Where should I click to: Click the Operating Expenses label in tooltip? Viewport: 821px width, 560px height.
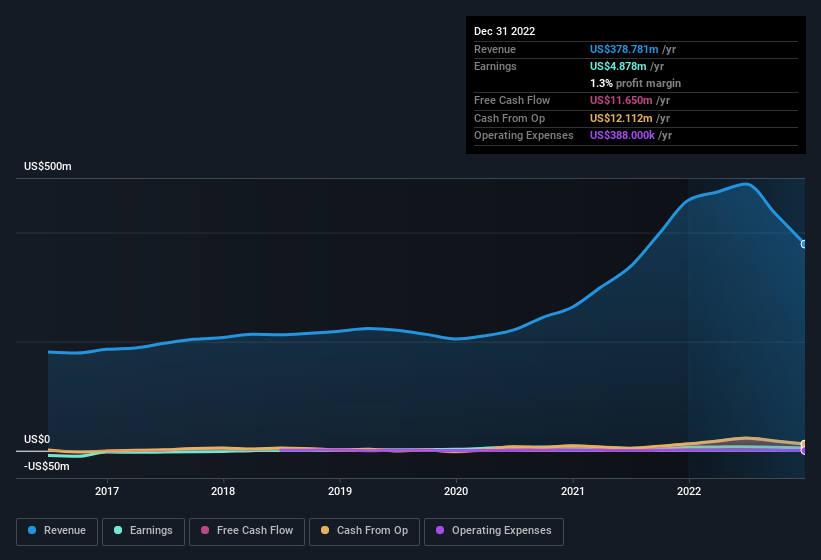pyautogui.click(x=524, y=136)
